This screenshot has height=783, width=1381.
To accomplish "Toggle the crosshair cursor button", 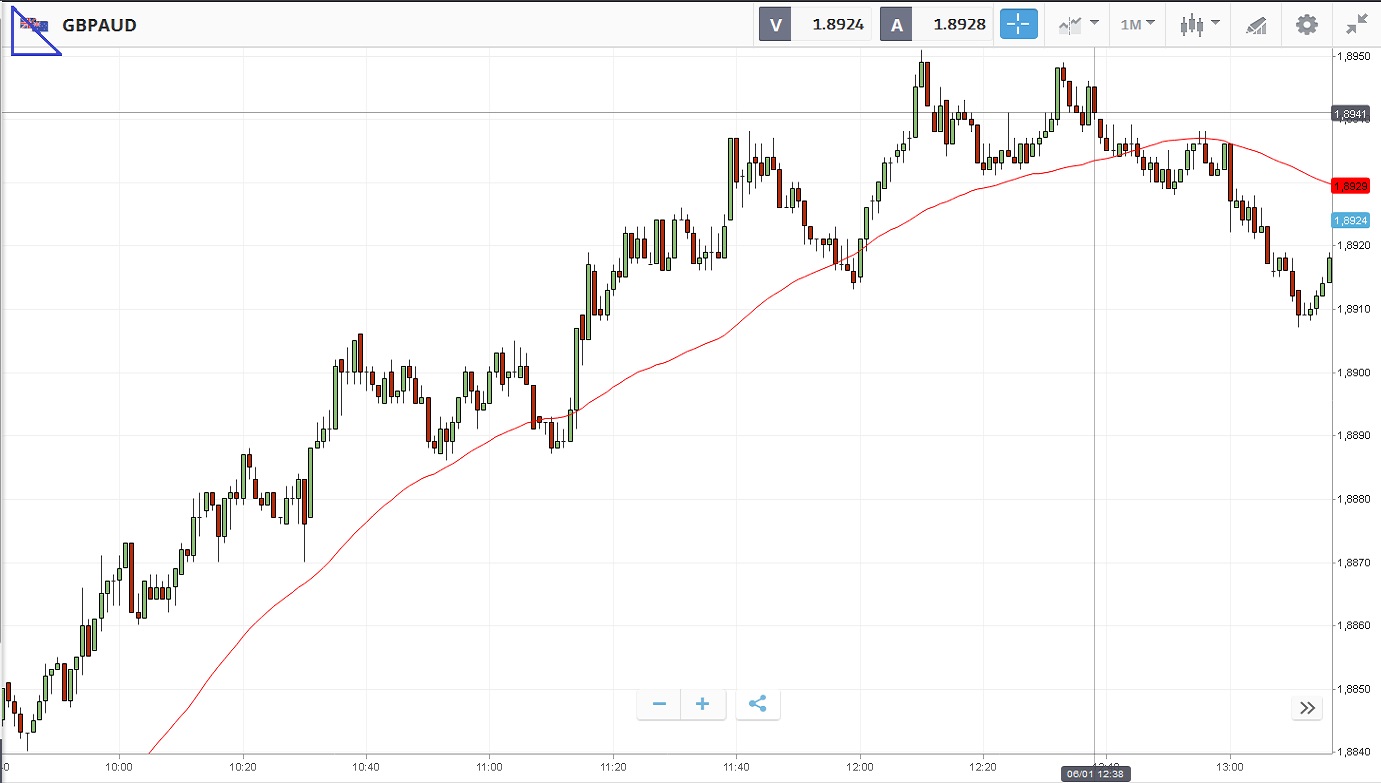I will tap(1019, 25).
